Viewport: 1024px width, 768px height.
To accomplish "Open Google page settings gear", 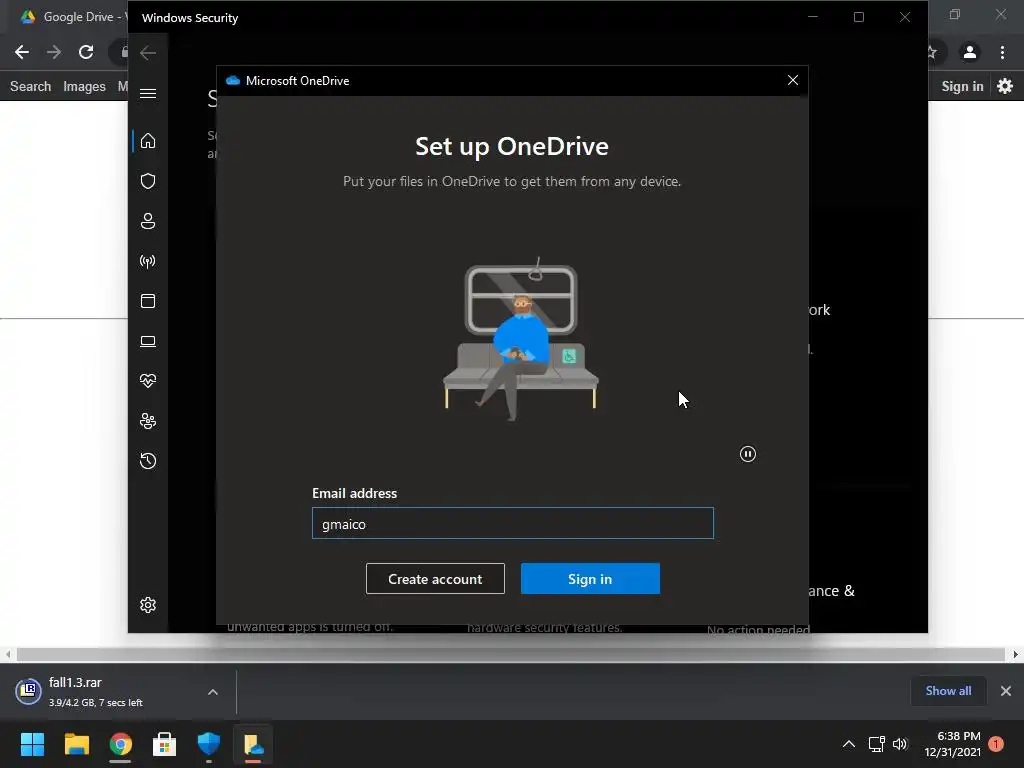I will (1005, 86).
